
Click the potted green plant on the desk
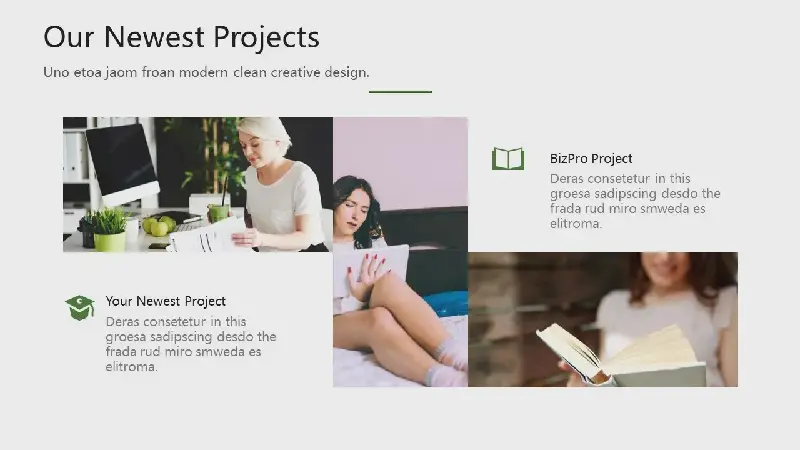coord(109,229)
